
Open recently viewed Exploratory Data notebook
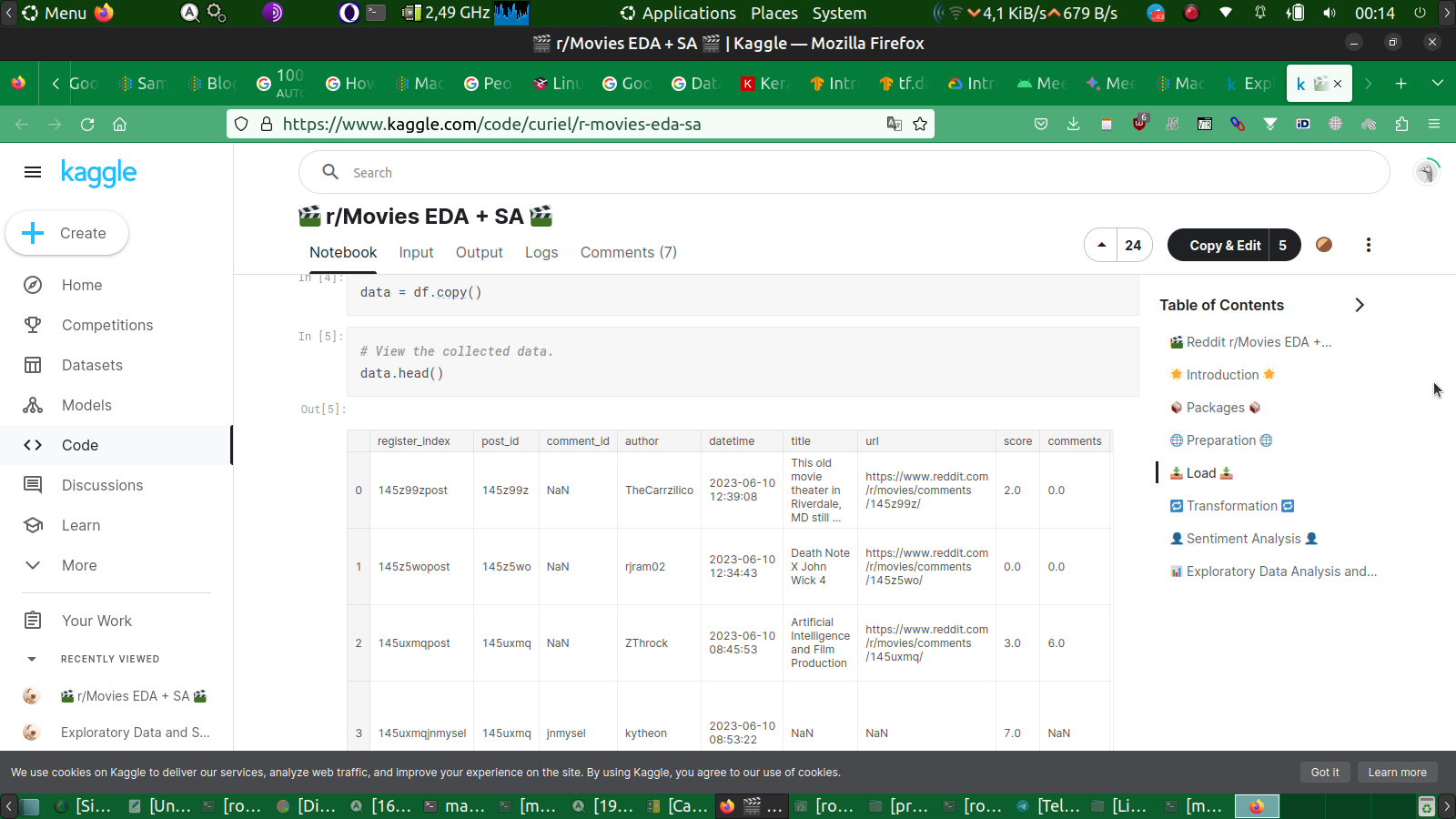pyautogui.click(x=135, y=733)
